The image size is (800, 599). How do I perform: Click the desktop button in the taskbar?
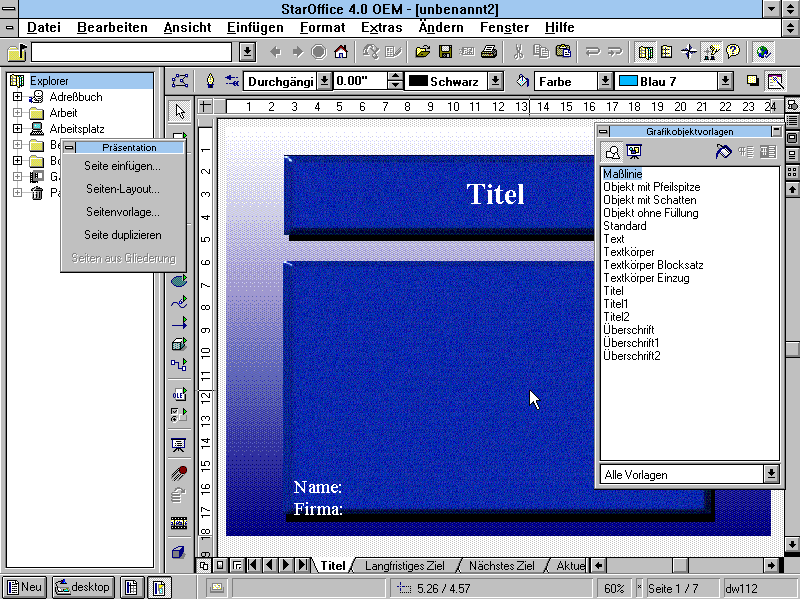(x=83, y=587)
